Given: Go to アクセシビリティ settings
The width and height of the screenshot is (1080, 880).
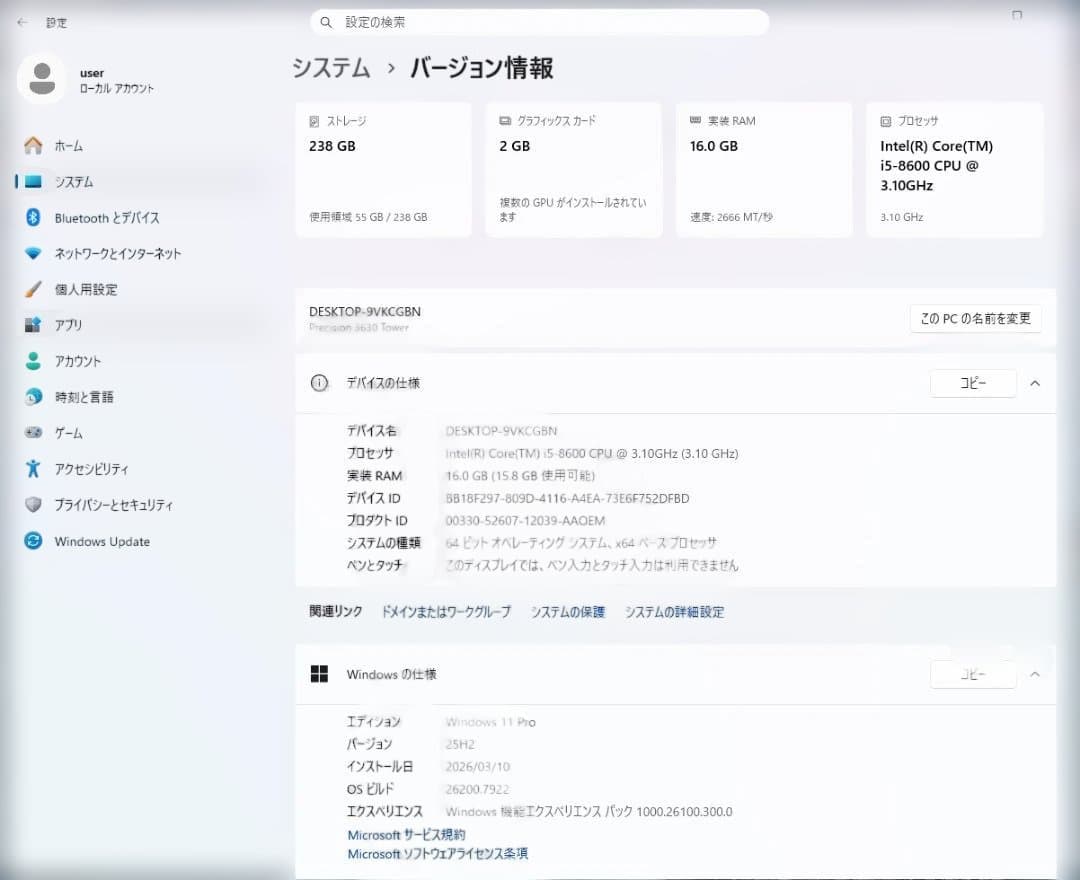Looking at the screenshot, I should click(x=92, y=468).
